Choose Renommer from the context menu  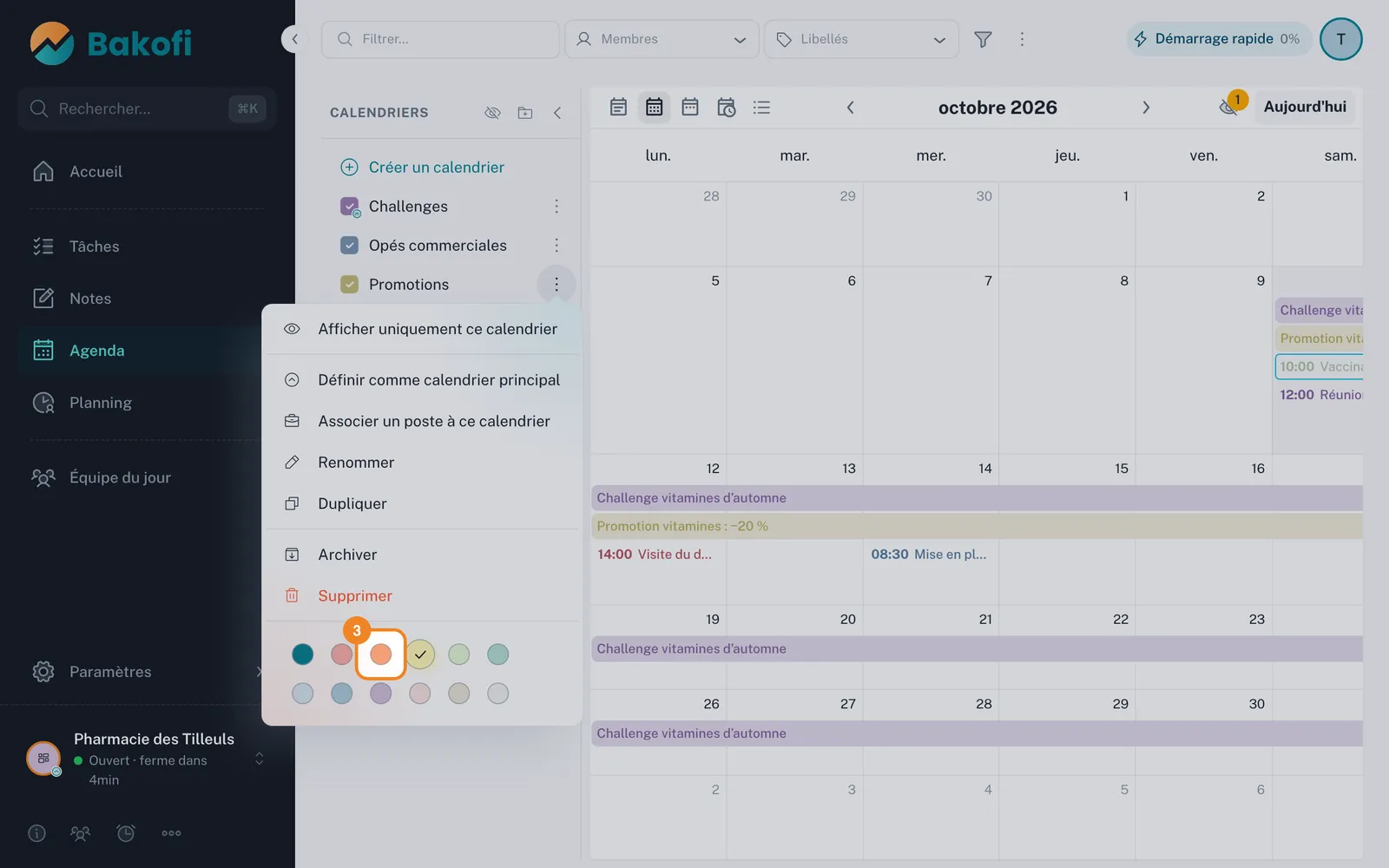point(422,463)
